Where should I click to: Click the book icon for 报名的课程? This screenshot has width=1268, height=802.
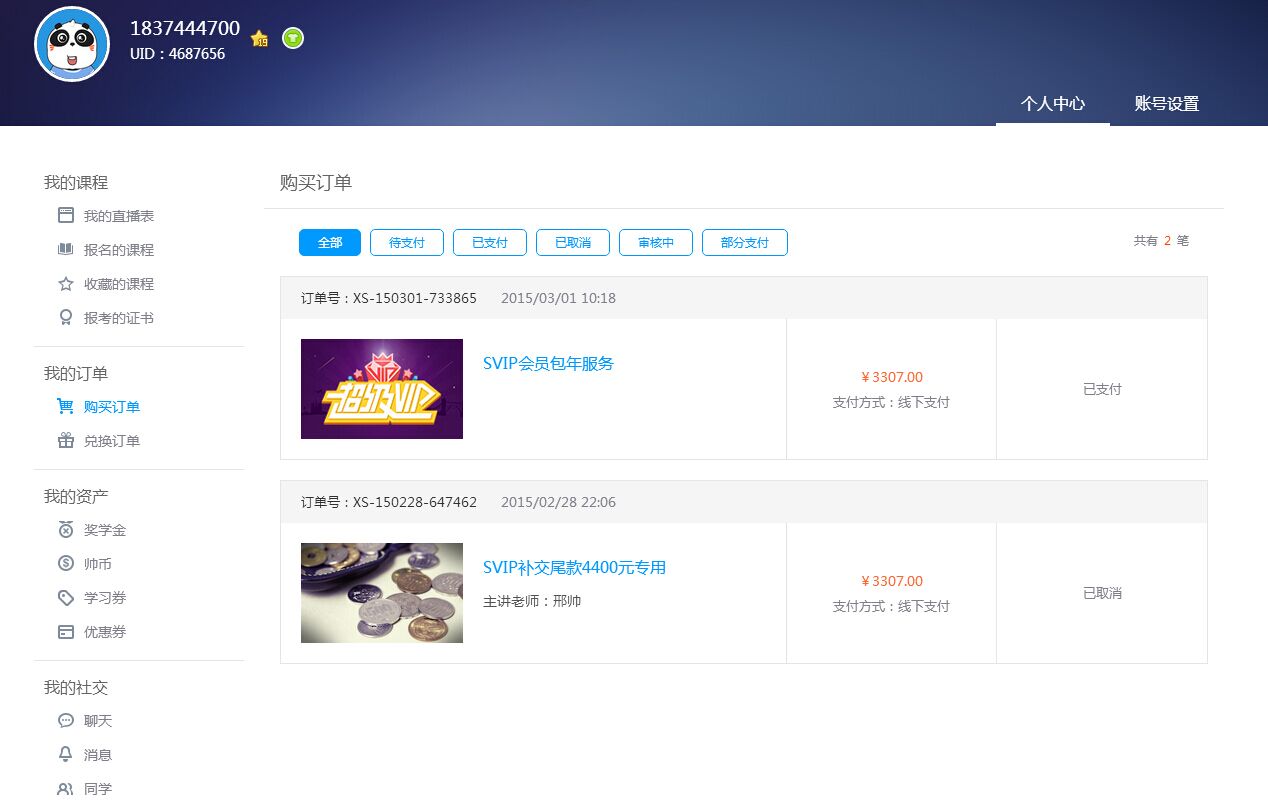(x=66, y=250)
